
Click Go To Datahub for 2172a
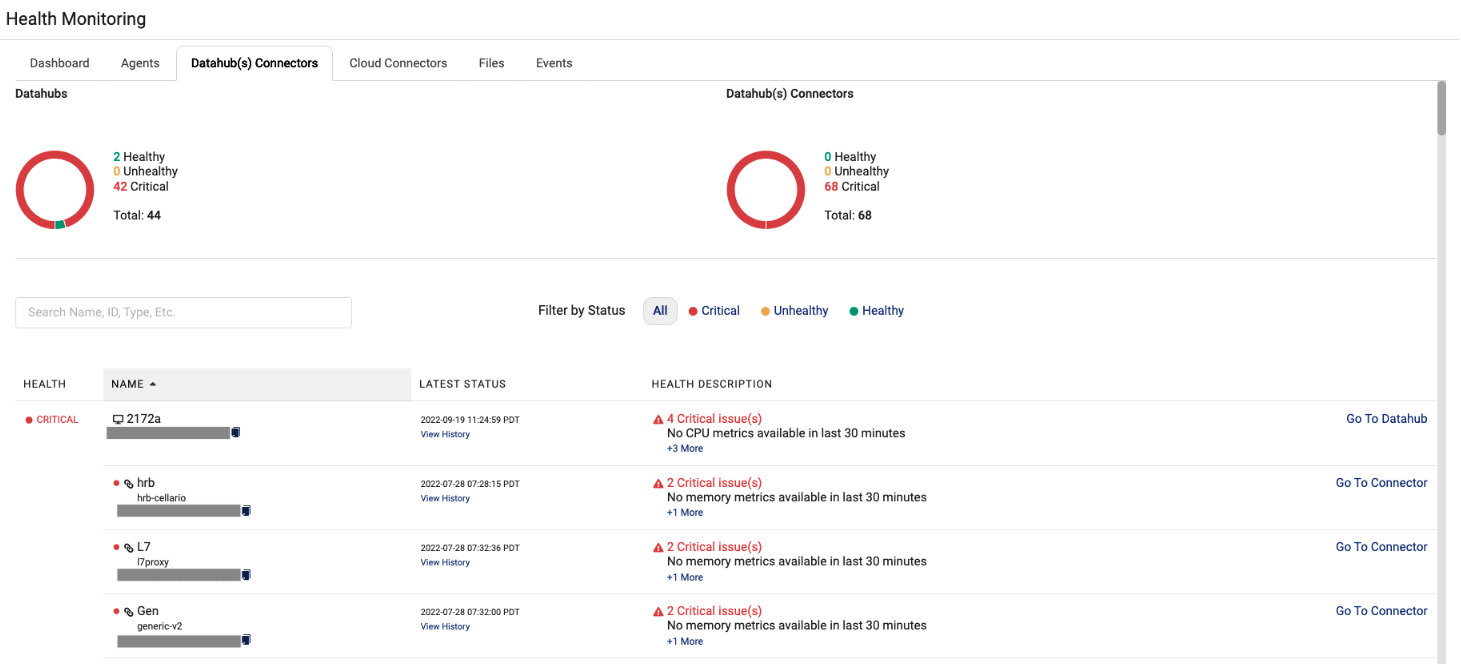tap(1386, 418)
